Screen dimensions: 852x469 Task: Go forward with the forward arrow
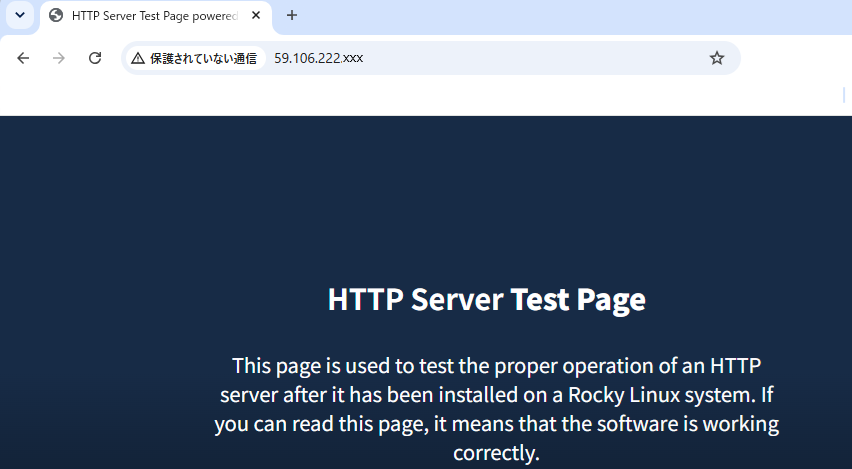click(59, 58)
